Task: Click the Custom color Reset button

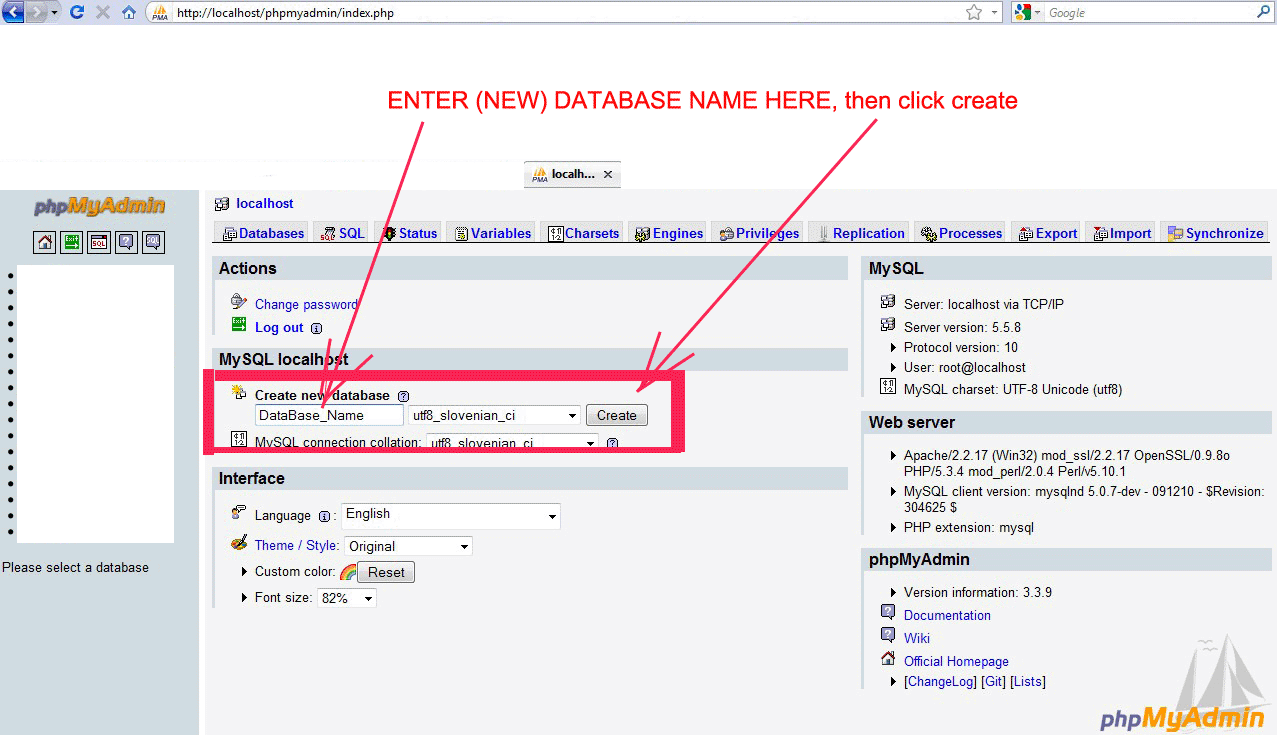Action: point(386,572)
